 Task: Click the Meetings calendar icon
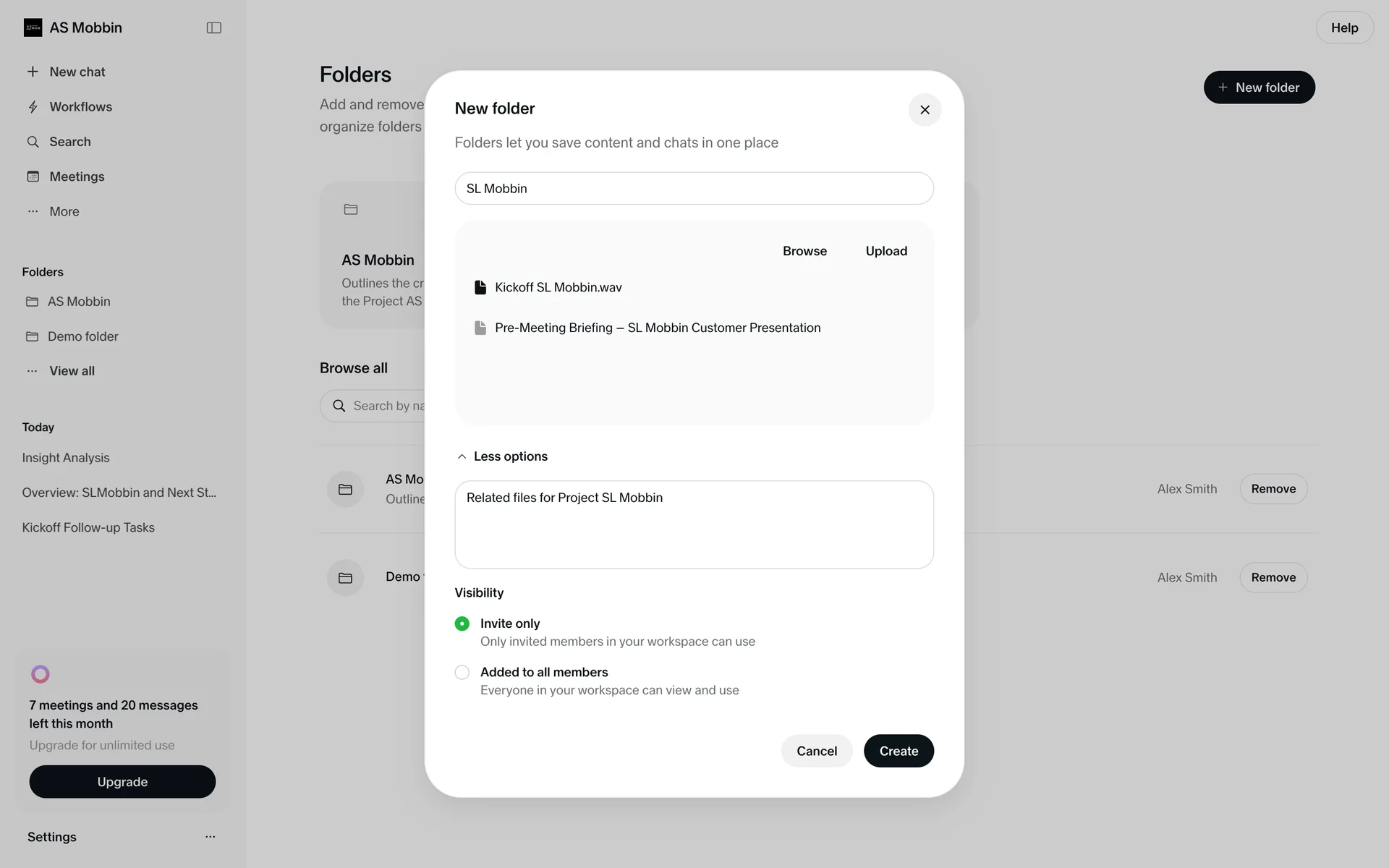click(x=33, y=176)
